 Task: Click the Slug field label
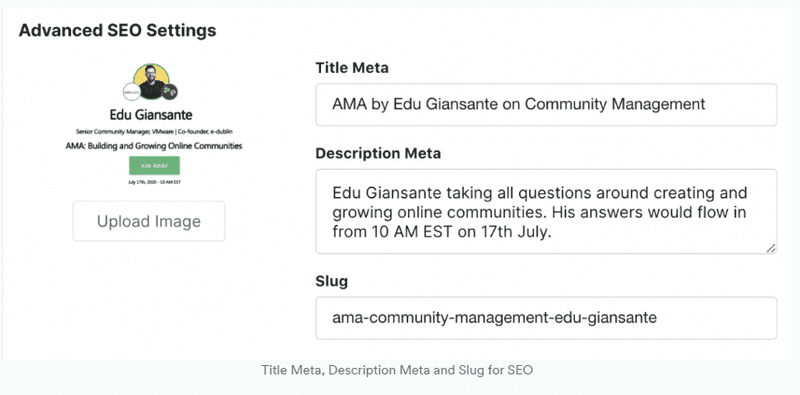[x=332, y=281]
